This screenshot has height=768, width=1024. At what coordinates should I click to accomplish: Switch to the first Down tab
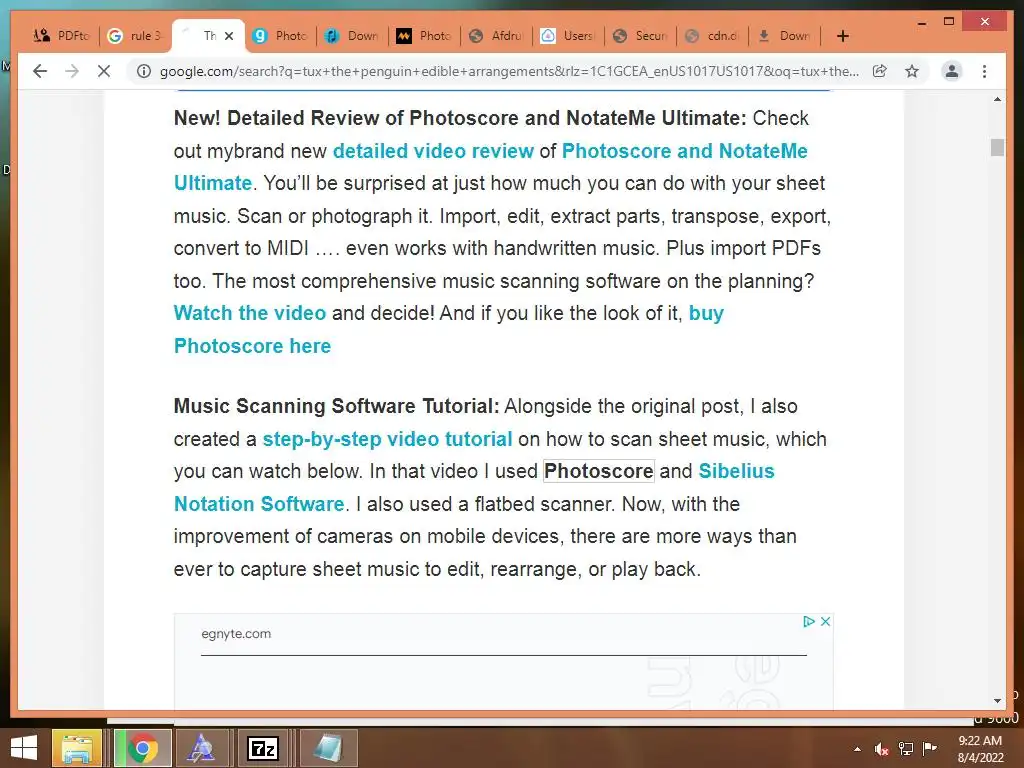(x=353, y=36)
